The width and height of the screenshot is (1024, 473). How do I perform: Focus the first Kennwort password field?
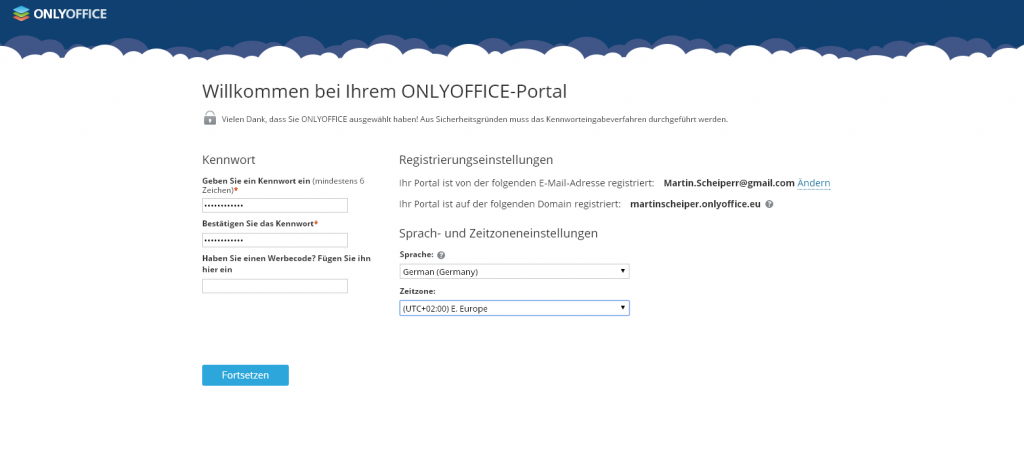coord(274,205)
